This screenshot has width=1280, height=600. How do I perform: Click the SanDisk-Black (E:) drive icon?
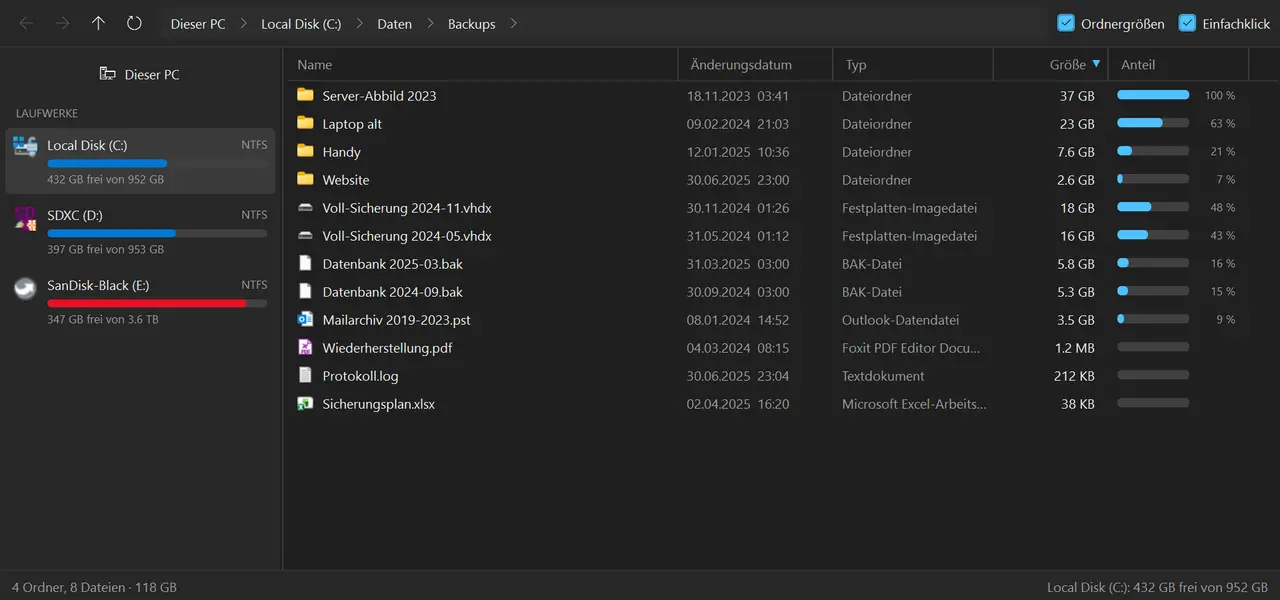coord(25,287)
